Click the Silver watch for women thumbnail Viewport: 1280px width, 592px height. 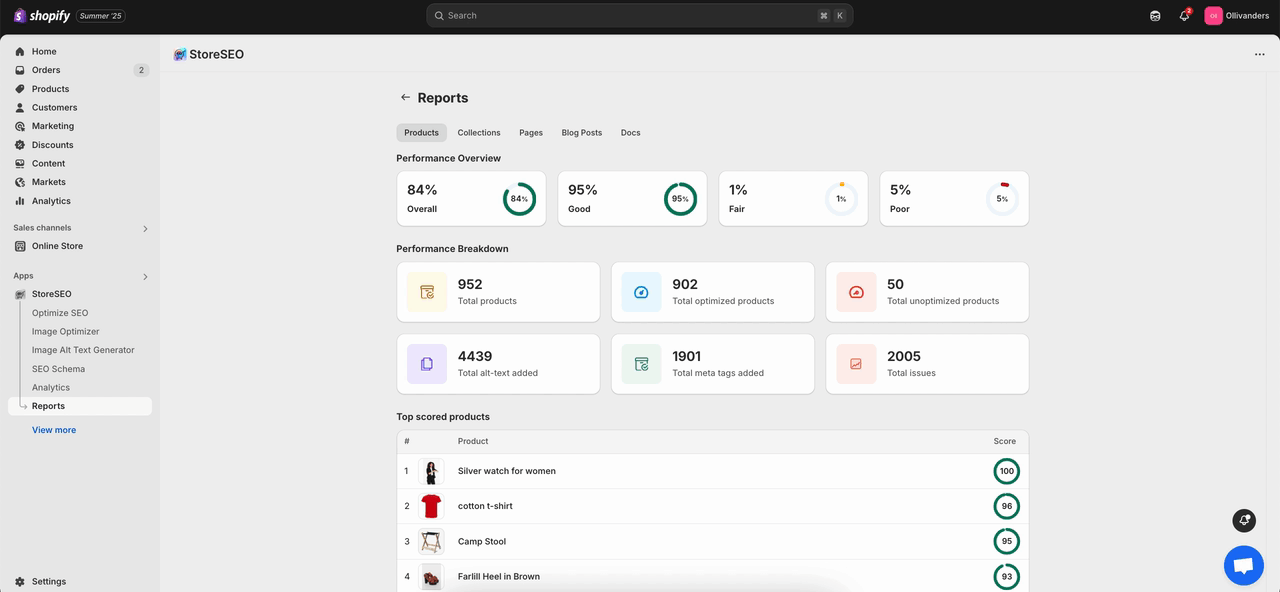click(431, 471)
